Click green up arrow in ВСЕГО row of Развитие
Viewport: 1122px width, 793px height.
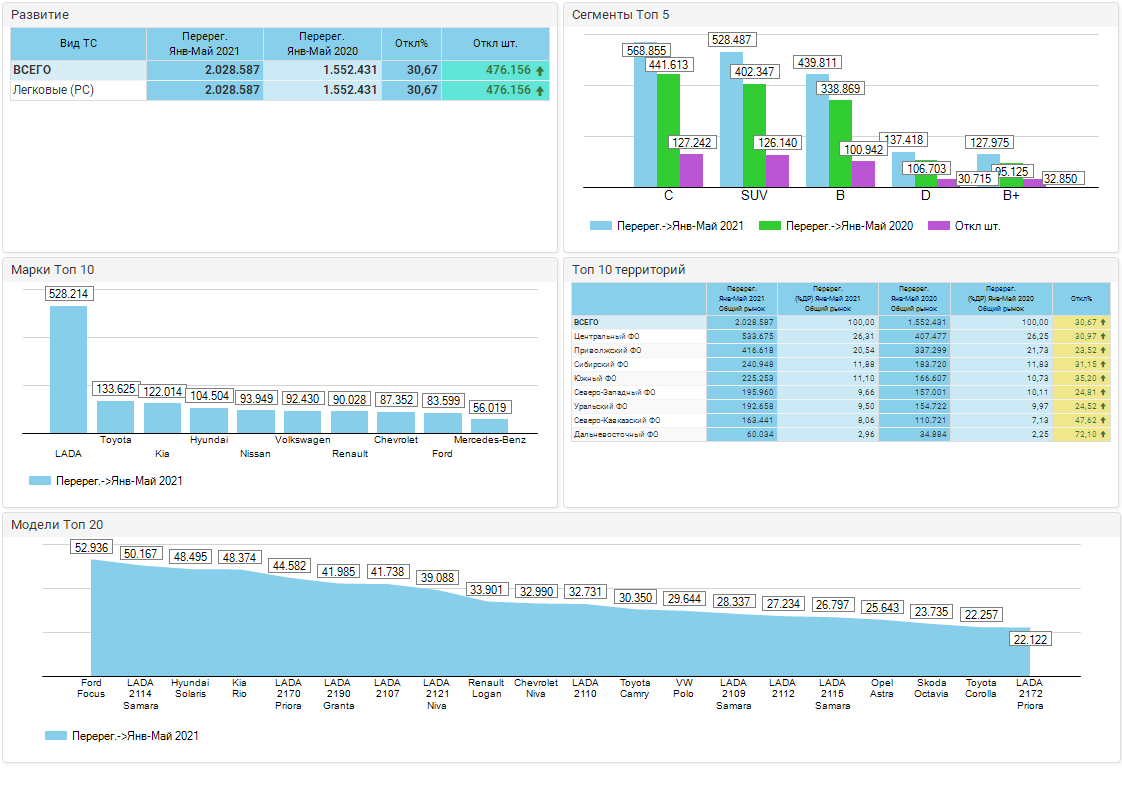540,70
